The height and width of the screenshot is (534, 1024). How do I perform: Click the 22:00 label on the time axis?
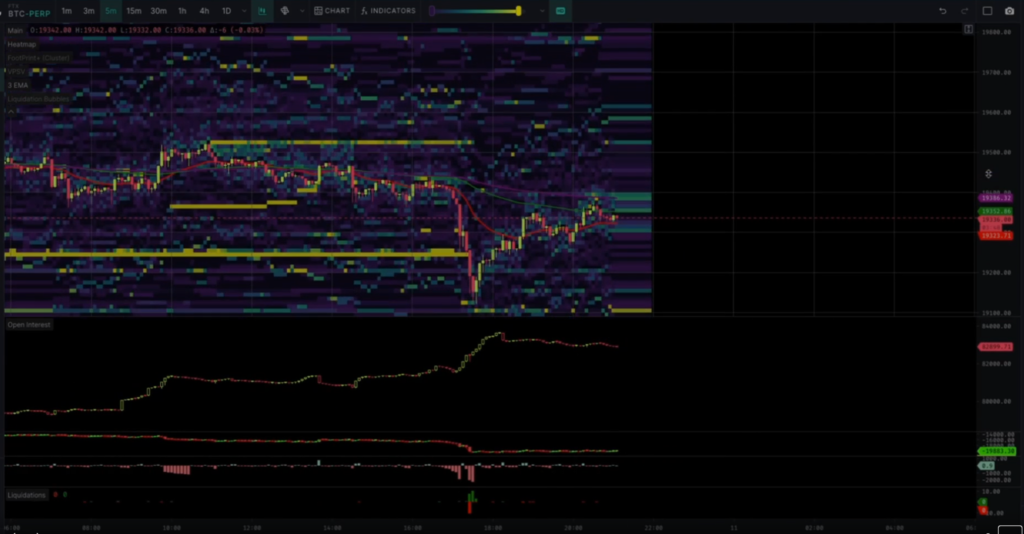pyautogui.click(x=653, y=527)
